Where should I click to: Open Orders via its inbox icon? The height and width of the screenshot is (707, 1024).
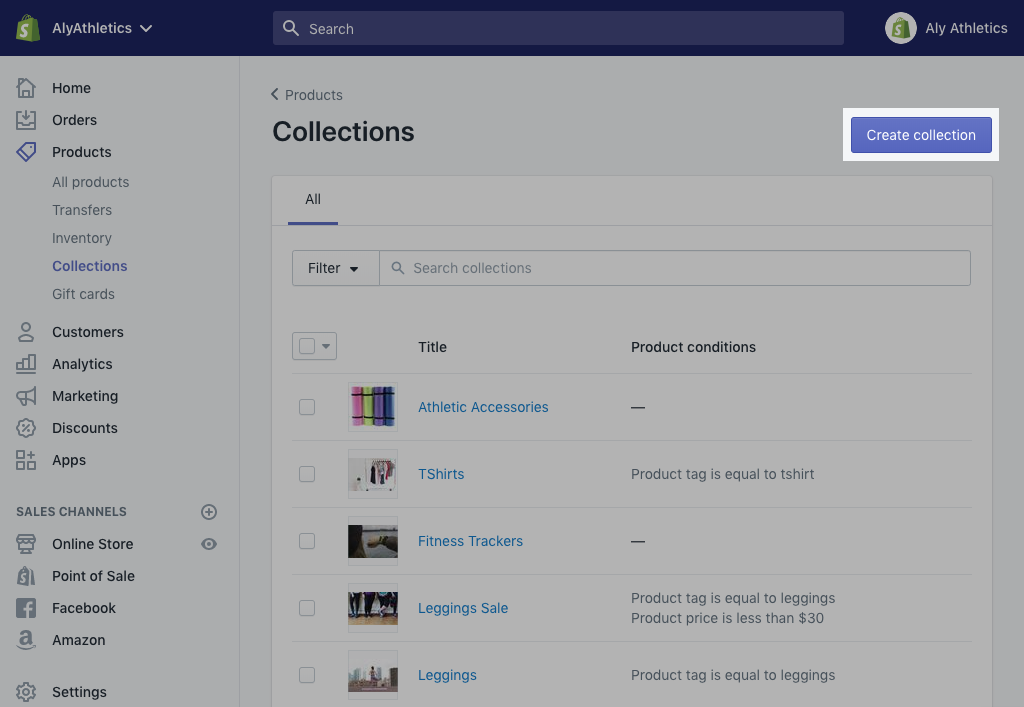pyautogui.click(x=26, y=120)
